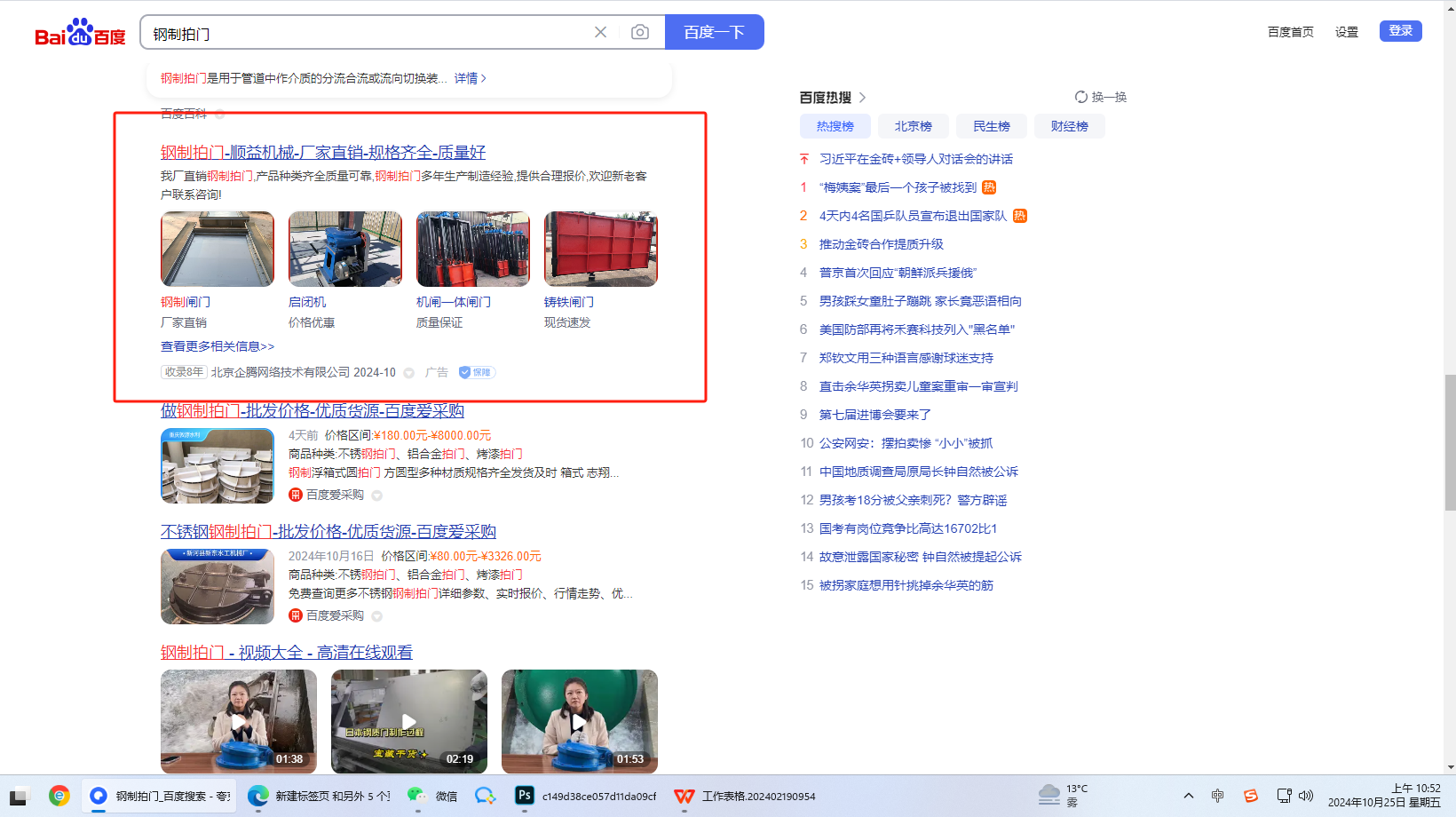Image resolution: width=1456 pixels, height=817 pixels.
Task: Open hot item 4天内4名国乒队员宣布退出国家队
Action: pos(913,216)
